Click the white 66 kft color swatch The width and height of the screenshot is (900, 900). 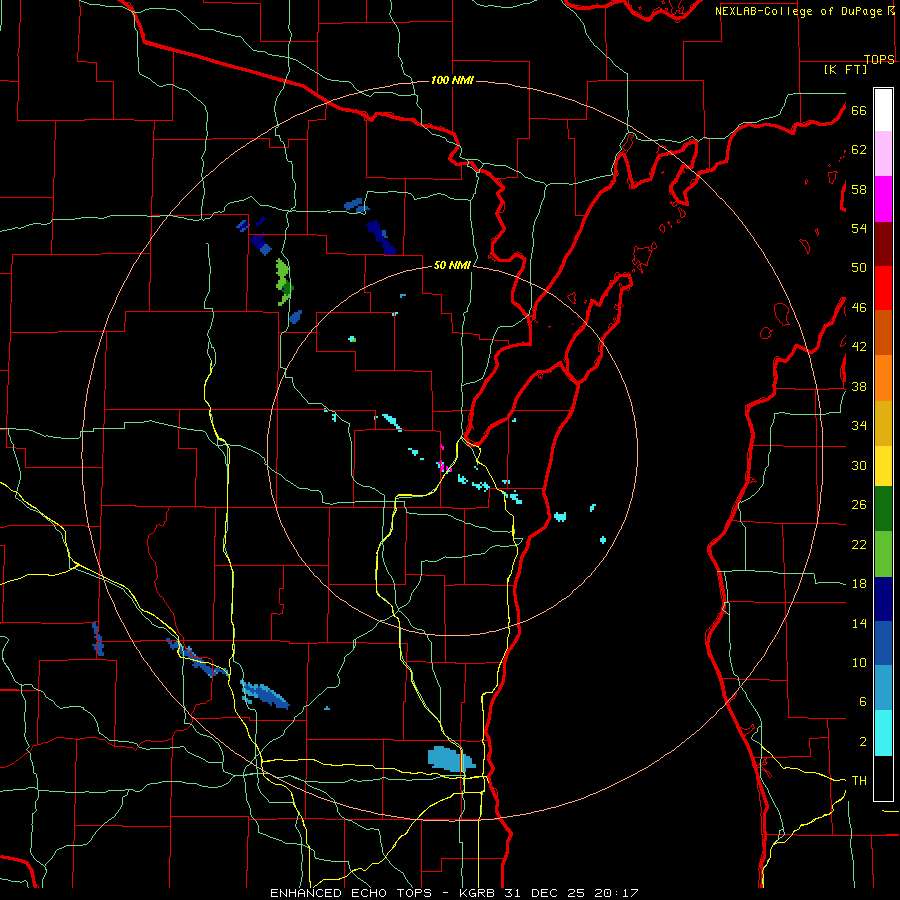pos(883,110)
